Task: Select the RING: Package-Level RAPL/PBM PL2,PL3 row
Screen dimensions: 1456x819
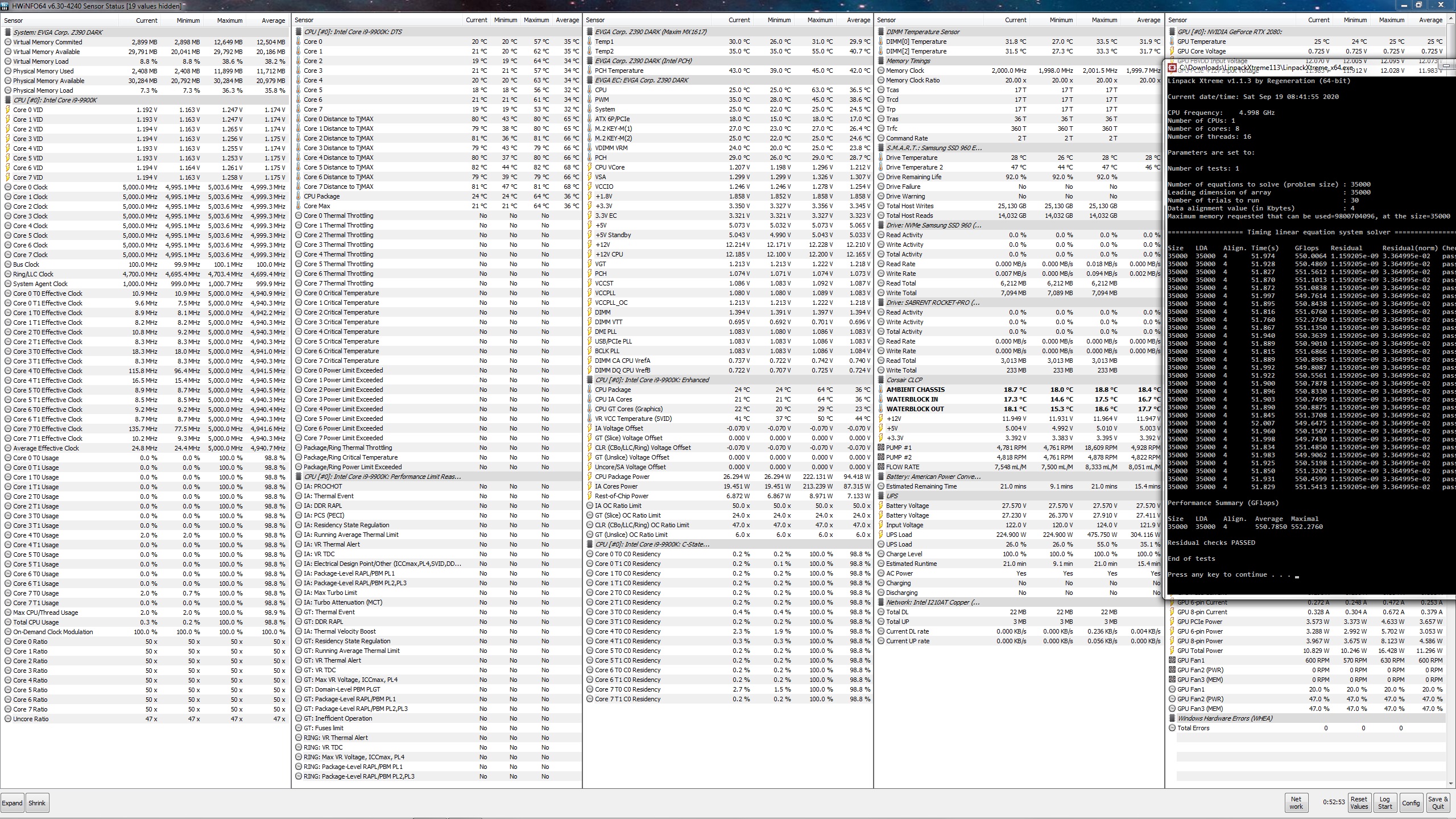Action: pos(437,776)
